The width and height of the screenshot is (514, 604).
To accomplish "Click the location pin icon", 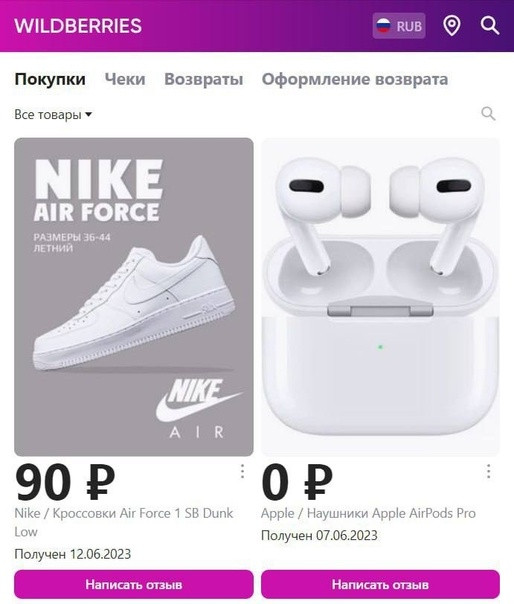I will coord(452,26).
